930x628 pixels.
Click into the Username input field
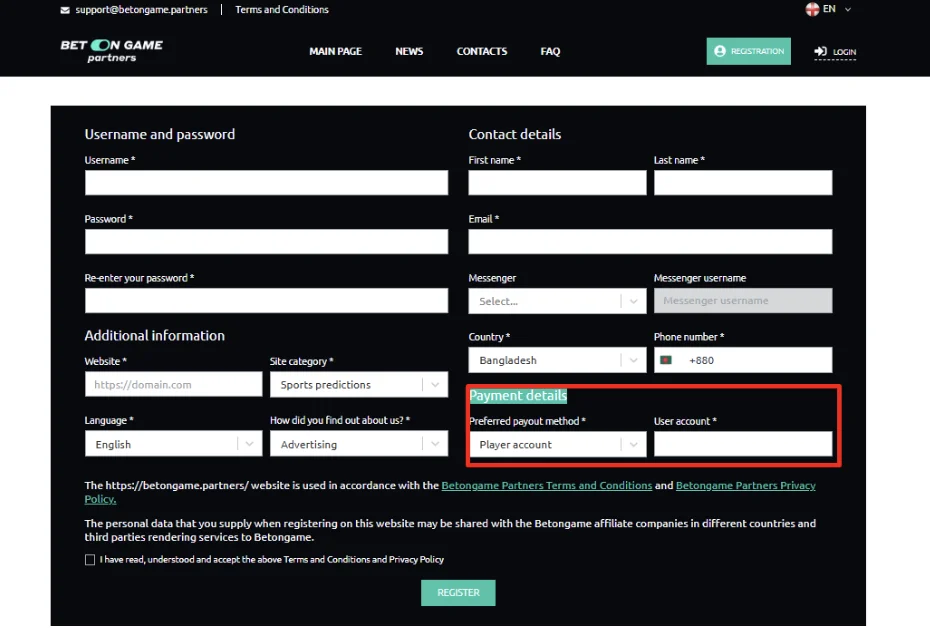pyautogui.click(x=266, y=183)
